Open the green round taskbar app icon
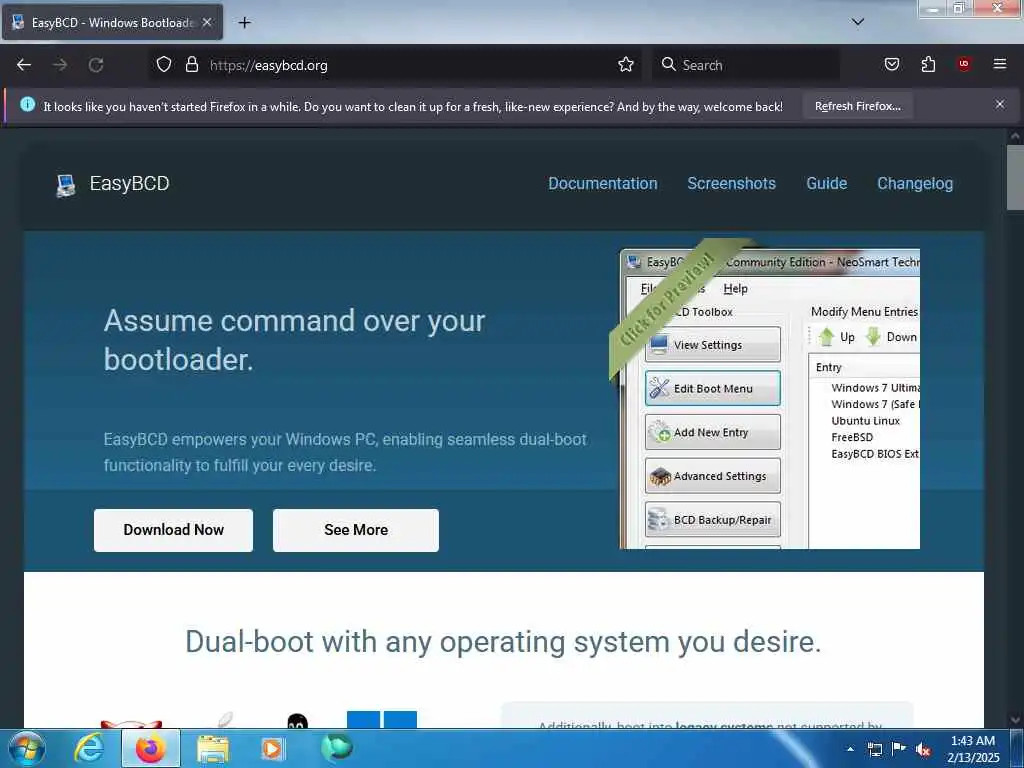This screenshot has height=768, width=1024. [x=337, y=748]
